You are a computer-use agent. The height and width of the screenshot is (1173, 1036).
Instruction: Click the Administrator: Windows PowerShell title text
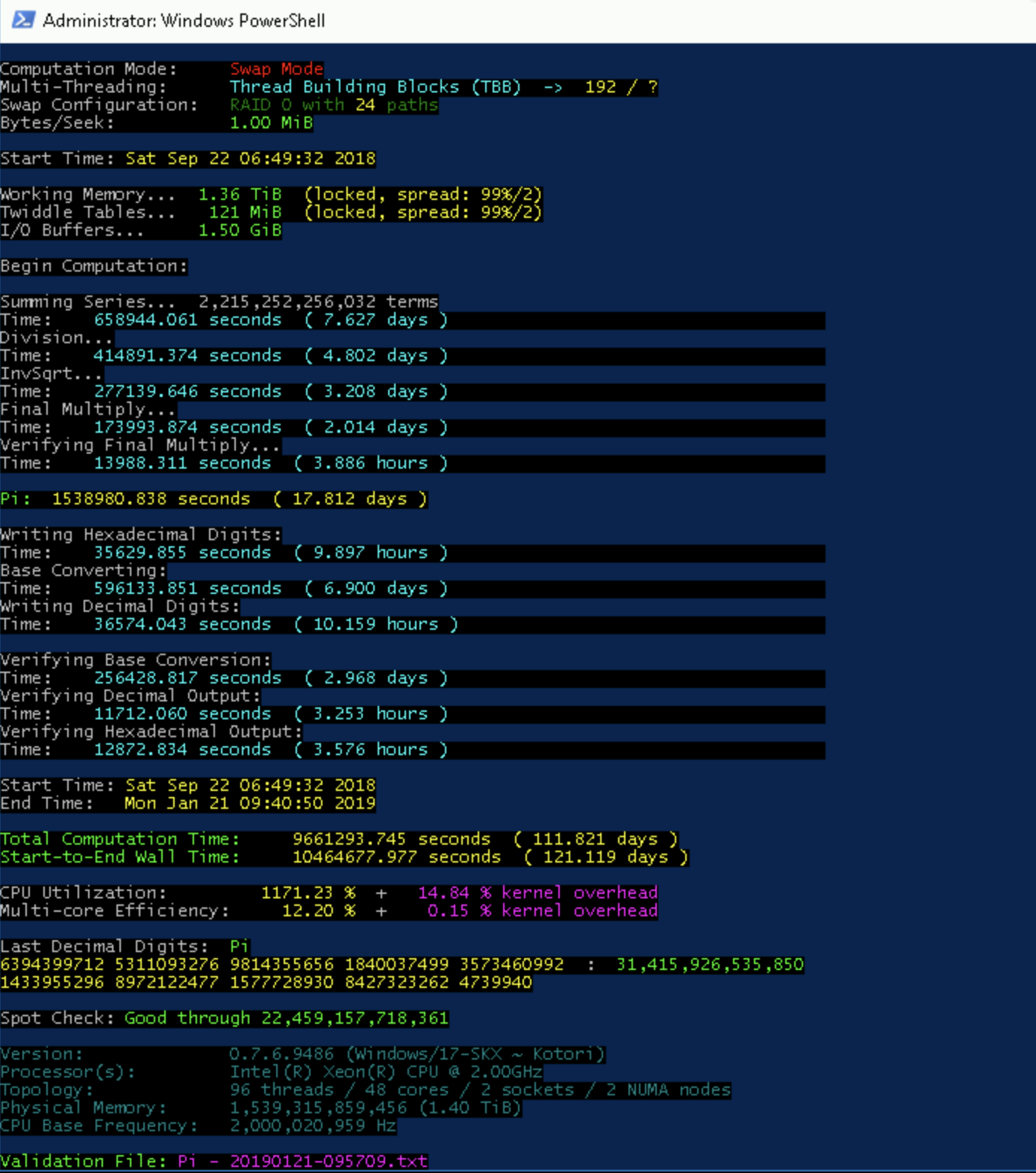pyautogui.click(x=184, y=21)
